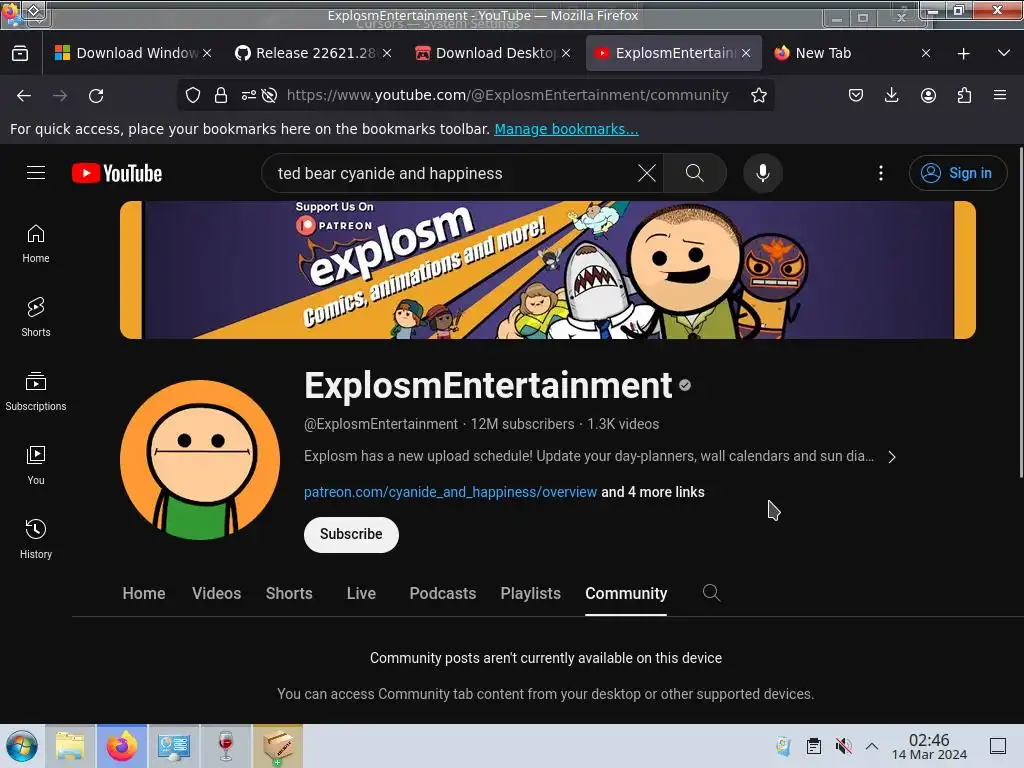Close the ExplosmEntertainment tab
Viewport: 1024px width, 768px height.
pos(746,53)
